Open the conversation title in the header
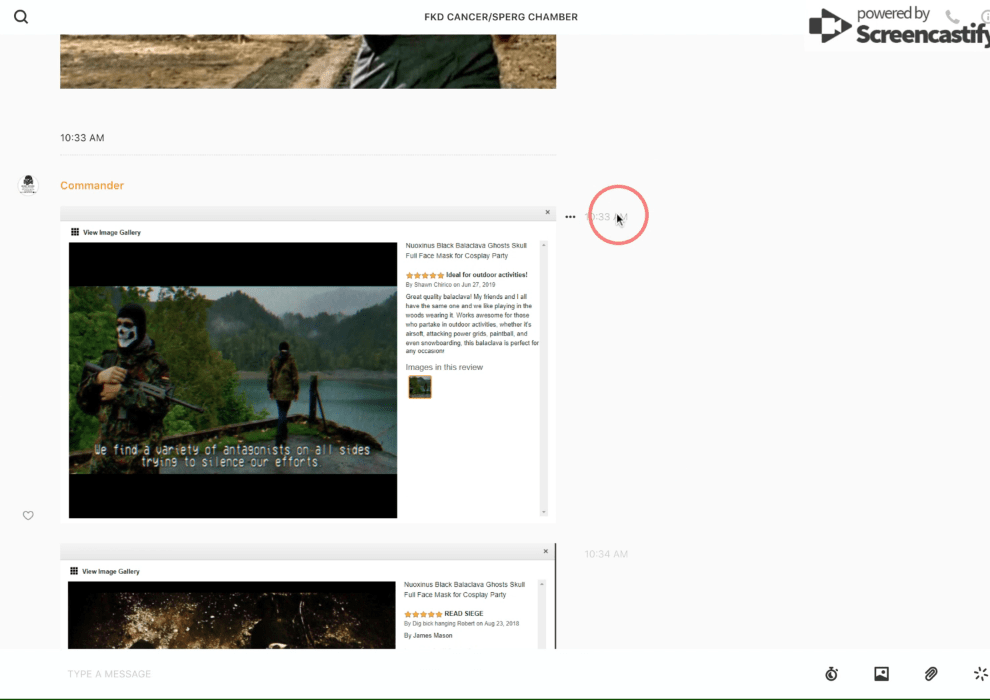The width and height of the screenshot is (990, 700). 500,17
